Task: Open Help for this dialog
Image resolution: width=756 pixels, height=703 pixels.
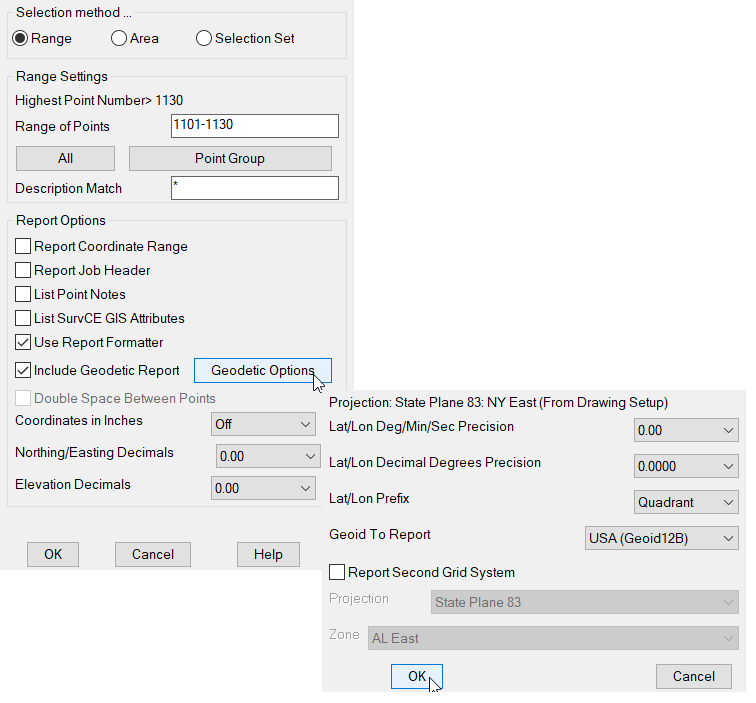Action: (268, 554)
